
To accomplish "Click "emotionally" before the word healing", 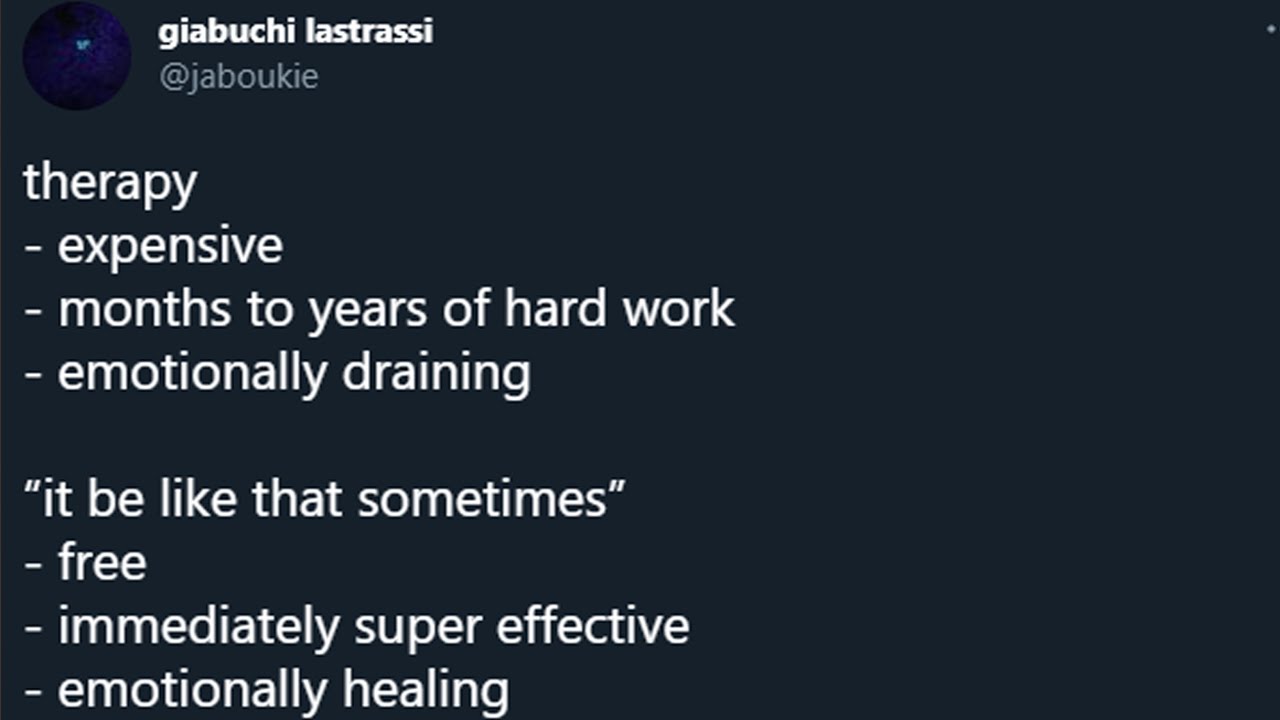I will [x=192, y=691].
